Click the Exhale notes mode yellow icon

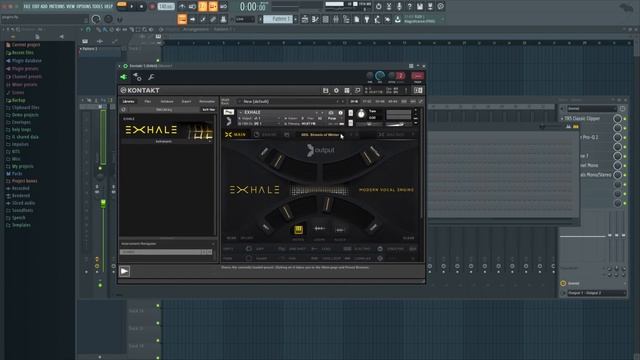pyautogui.click(x=298, y=229)
